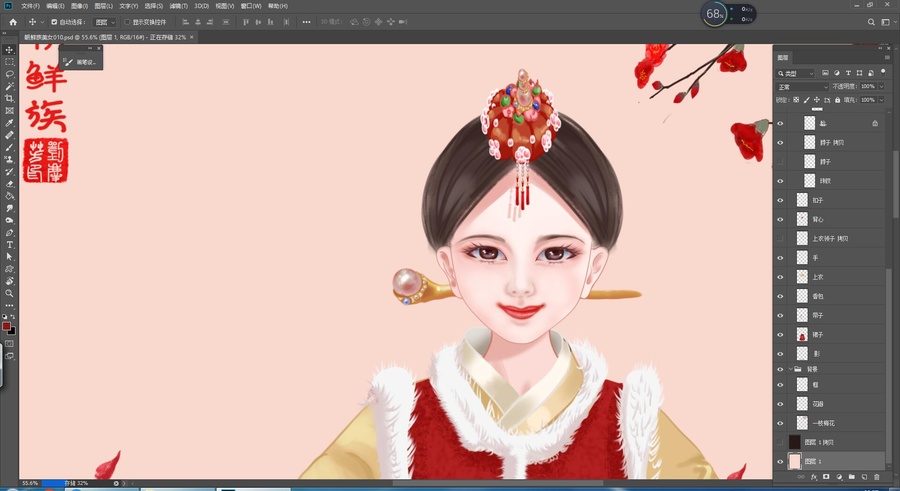
Task: Add a layer mask via panel icon
Action: pos(827,477)
